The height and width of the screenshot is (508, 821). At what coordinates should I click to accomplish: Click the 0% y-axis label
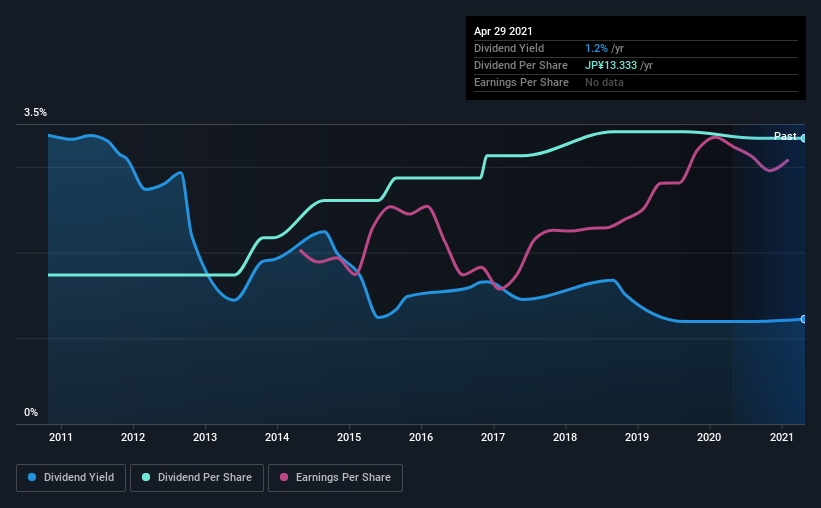31,412
